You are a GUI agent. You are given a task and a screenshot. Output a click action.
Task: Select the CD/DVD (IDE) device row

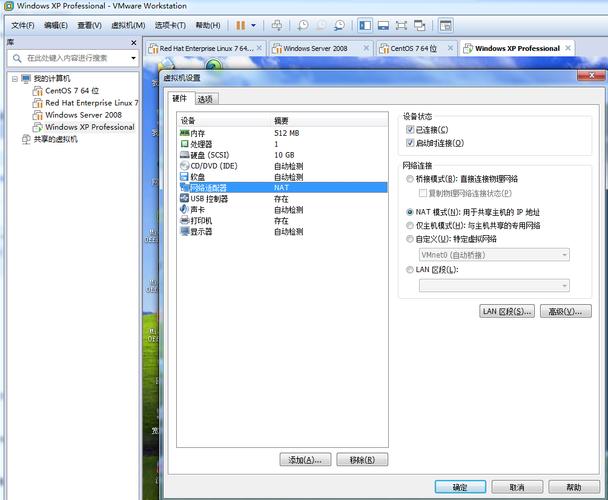(283, 166)
